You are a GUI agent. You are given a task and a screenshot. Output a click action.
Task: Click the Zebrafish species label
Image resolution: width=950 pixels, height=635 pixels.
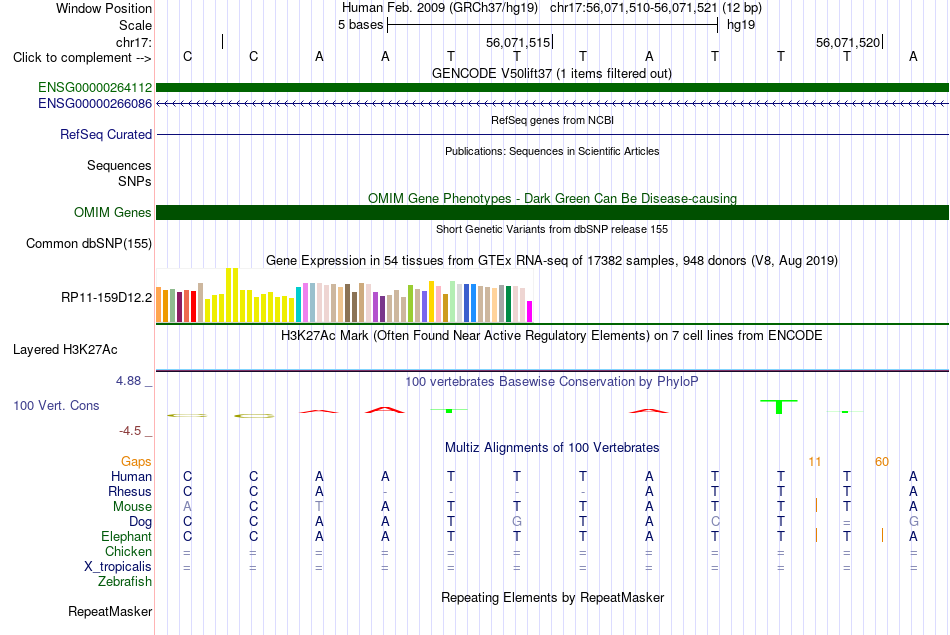[125, 582]
